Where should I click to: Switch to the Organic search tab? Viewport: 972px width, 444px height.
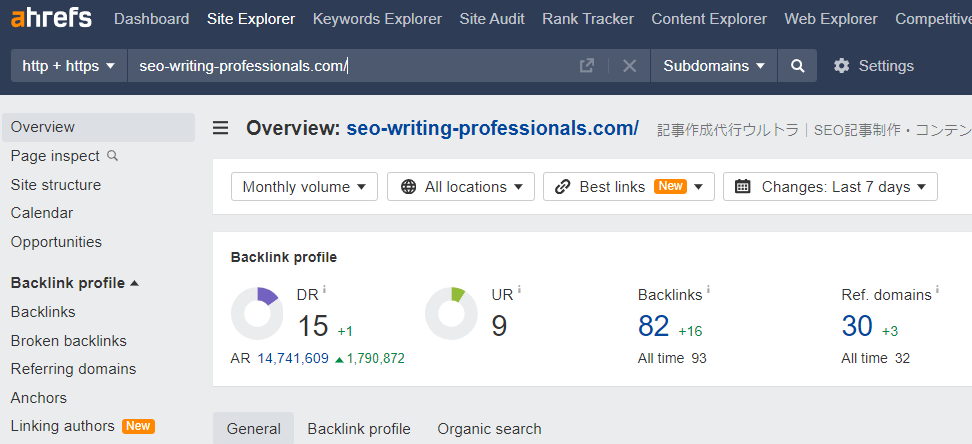(x=489, y=429)
